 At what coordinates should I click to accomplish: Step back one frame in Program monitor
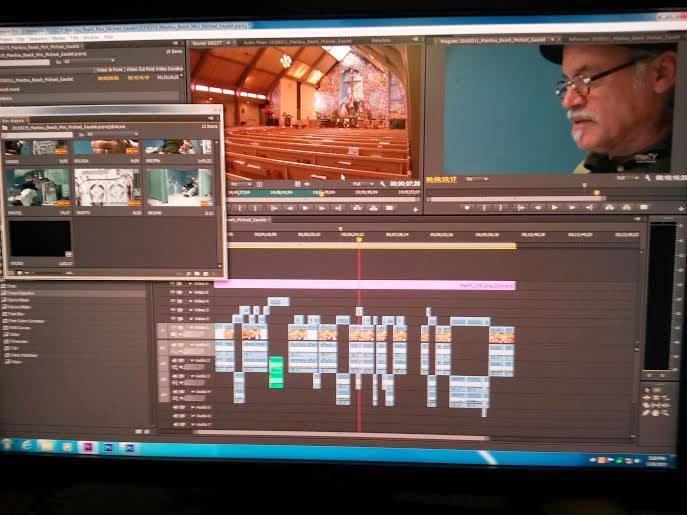point(538,207)
